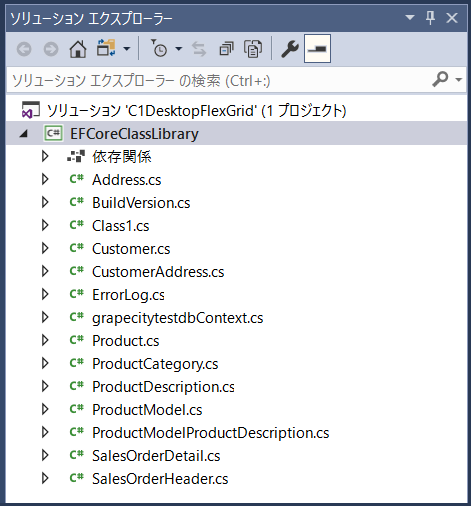Click C# icon beside Product.cs
The image size is (471, 506).
pos(77,340)
